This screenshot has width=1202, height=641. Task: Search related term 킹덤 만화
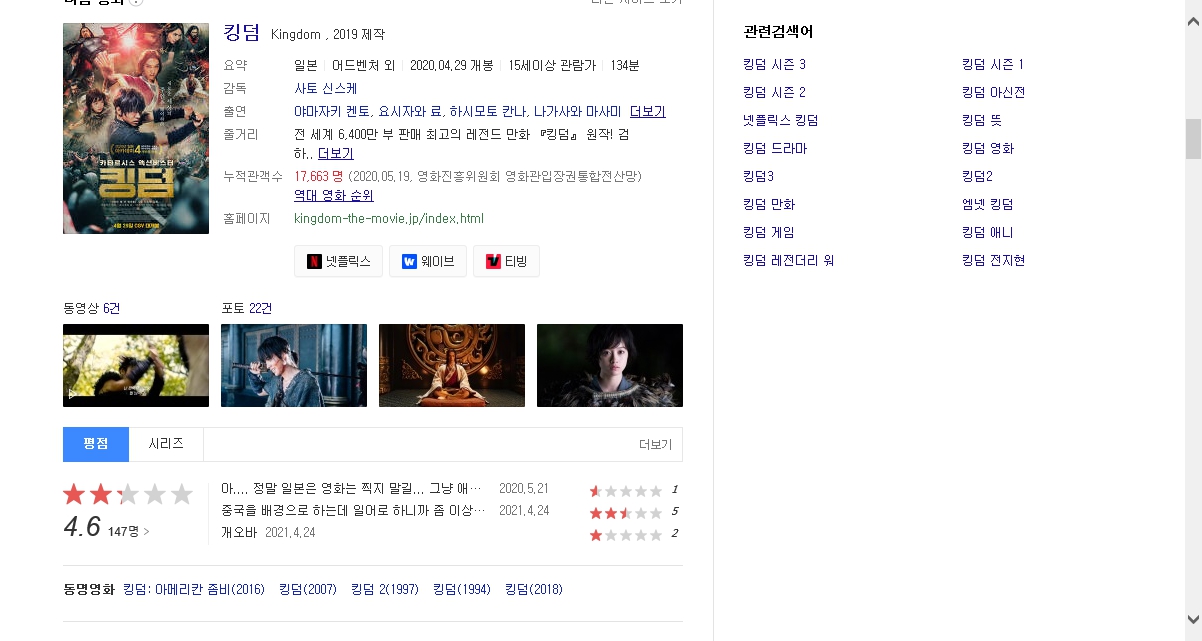click(769, 205)
